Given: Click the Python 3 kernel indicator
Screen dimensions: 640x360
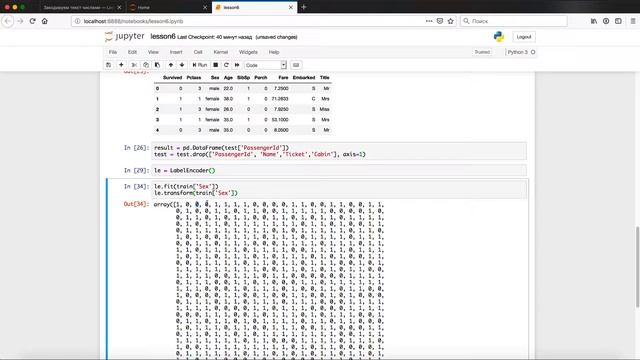Looking at the screenshot, I should click(x=521, y=52).
